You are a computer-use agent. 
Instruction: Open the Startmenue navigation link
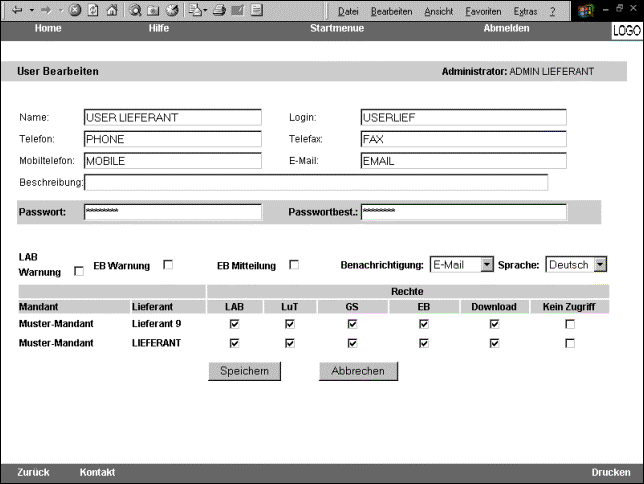pyautogui.click(x=337, y=28)
